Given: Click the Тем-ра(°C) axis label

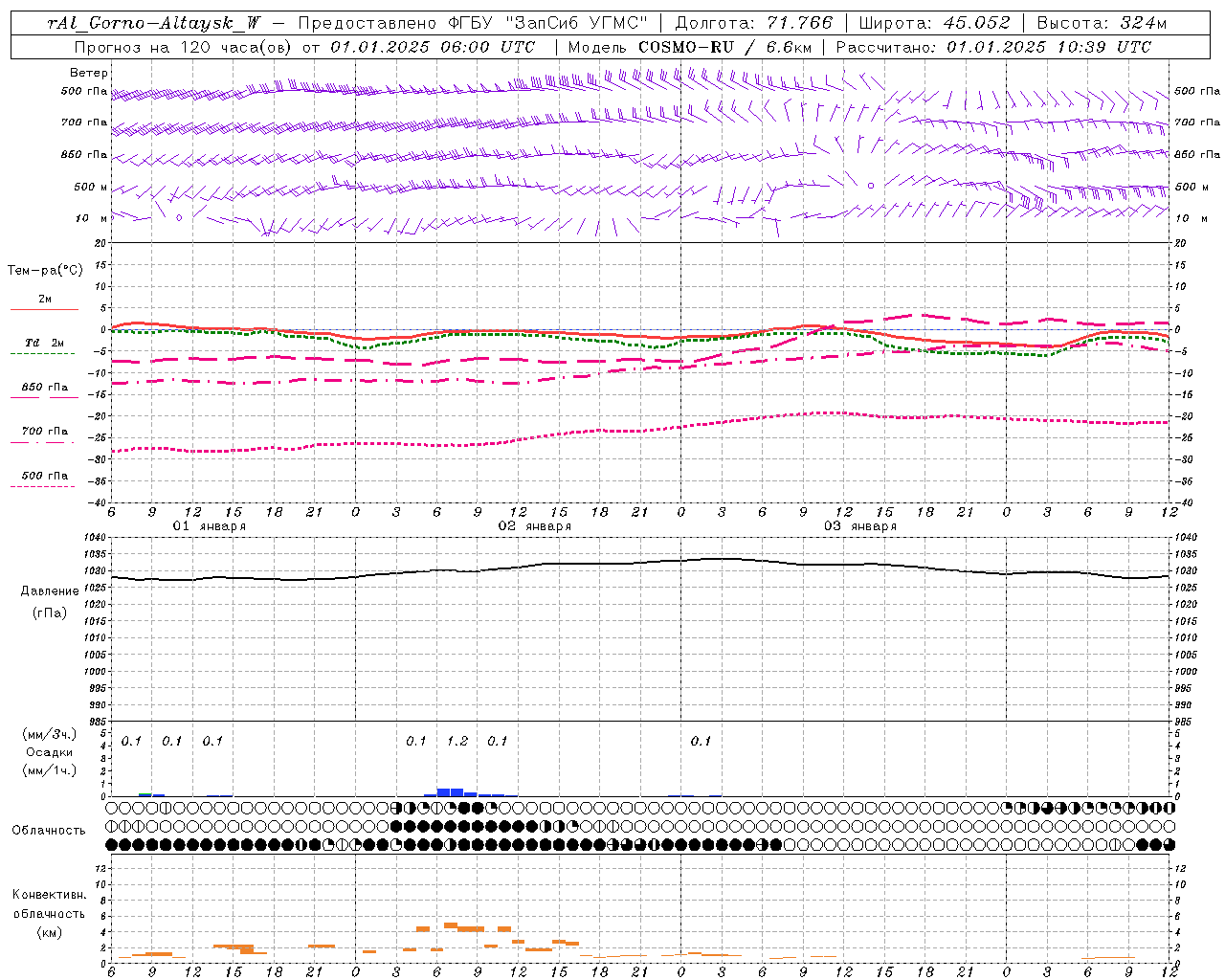Looking at the screenshot, I should [x=45, y=271].
